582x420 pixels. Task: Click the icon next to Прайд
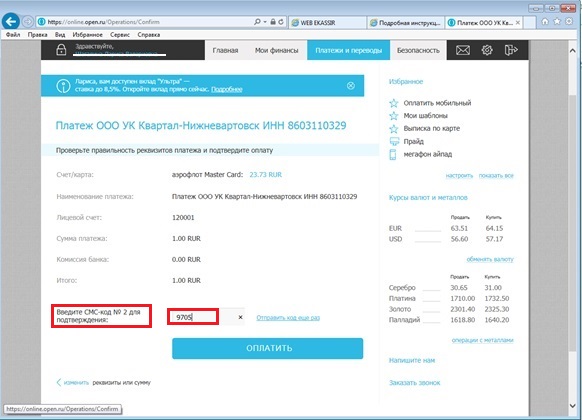click(393, 141)
